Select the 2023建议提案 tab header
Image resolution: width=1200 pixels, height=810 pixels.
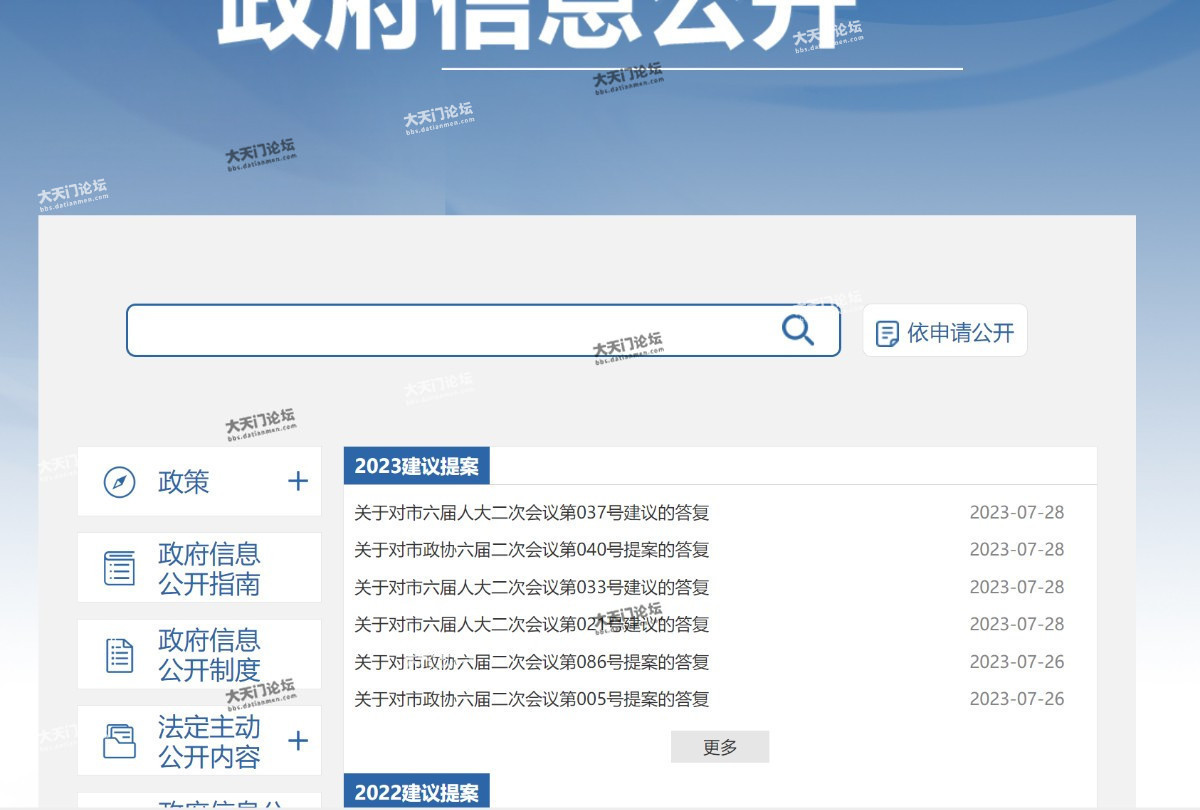coord(416,466)
